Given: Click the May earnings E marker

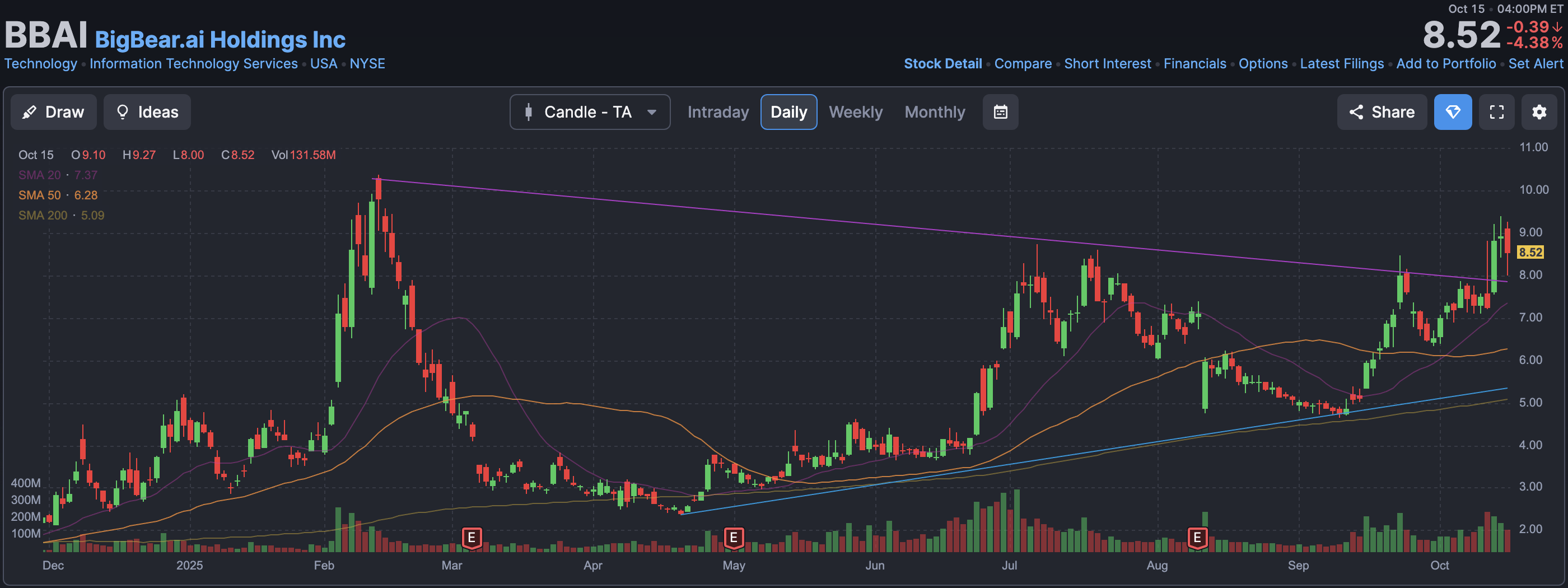Looking at the screenshot, I should click(734, 538).
